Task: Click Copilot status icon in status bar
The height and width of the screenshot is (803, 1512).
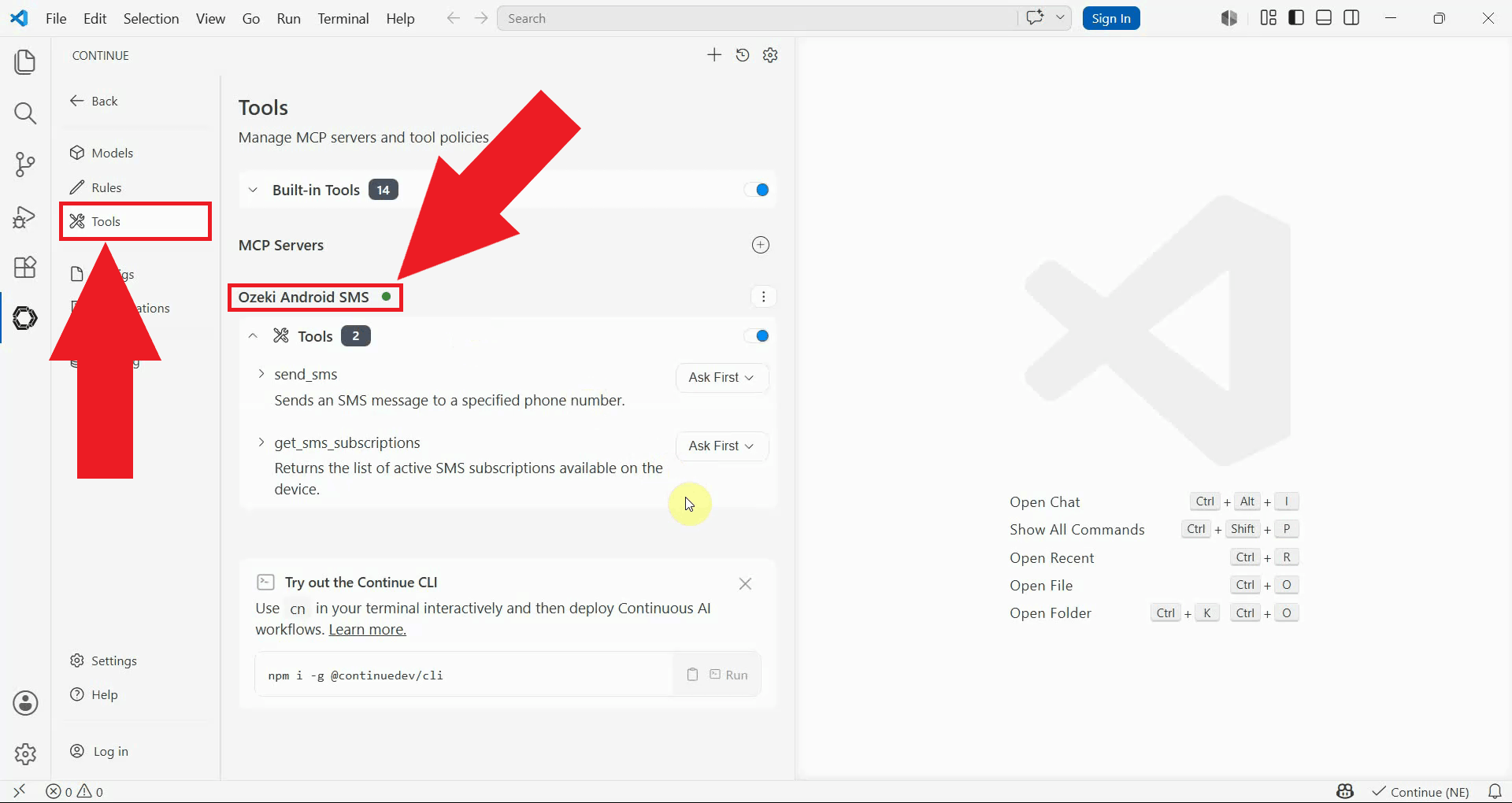Action: 1345,791
